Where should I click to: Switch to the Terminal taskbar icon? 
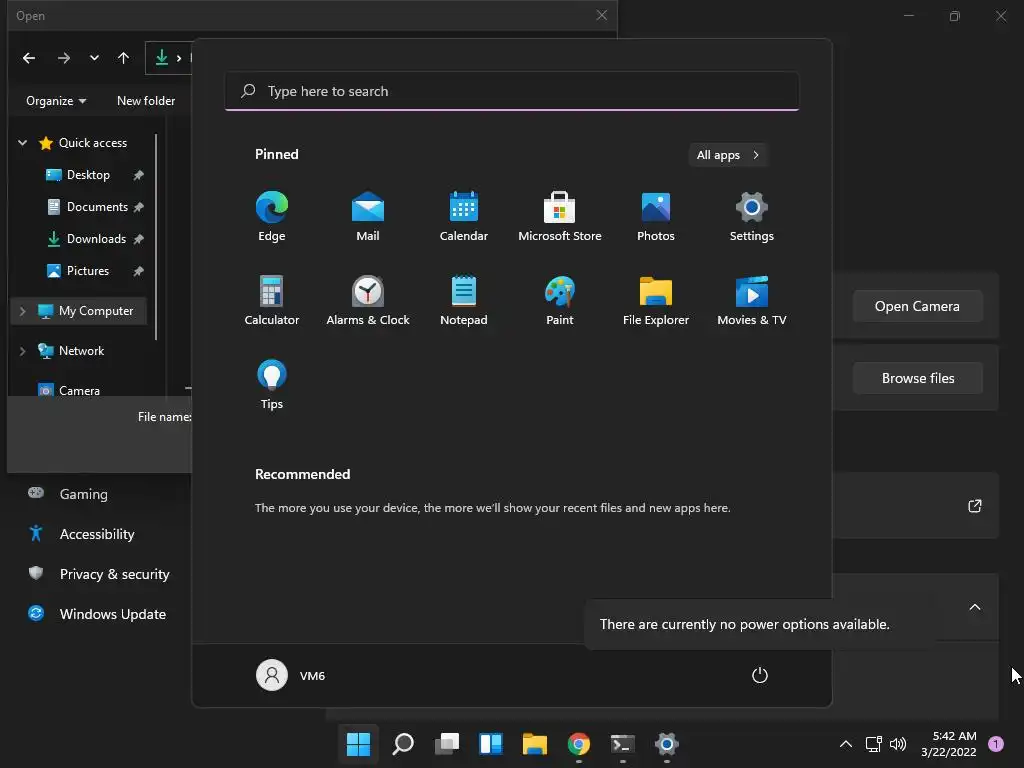coord(622,744)
